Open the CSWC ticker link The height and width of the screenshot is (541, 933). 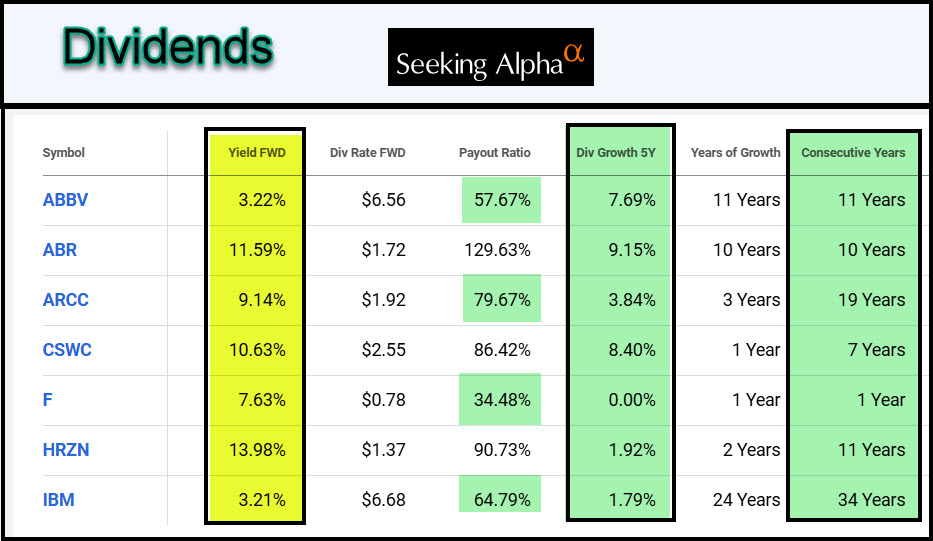68,350
